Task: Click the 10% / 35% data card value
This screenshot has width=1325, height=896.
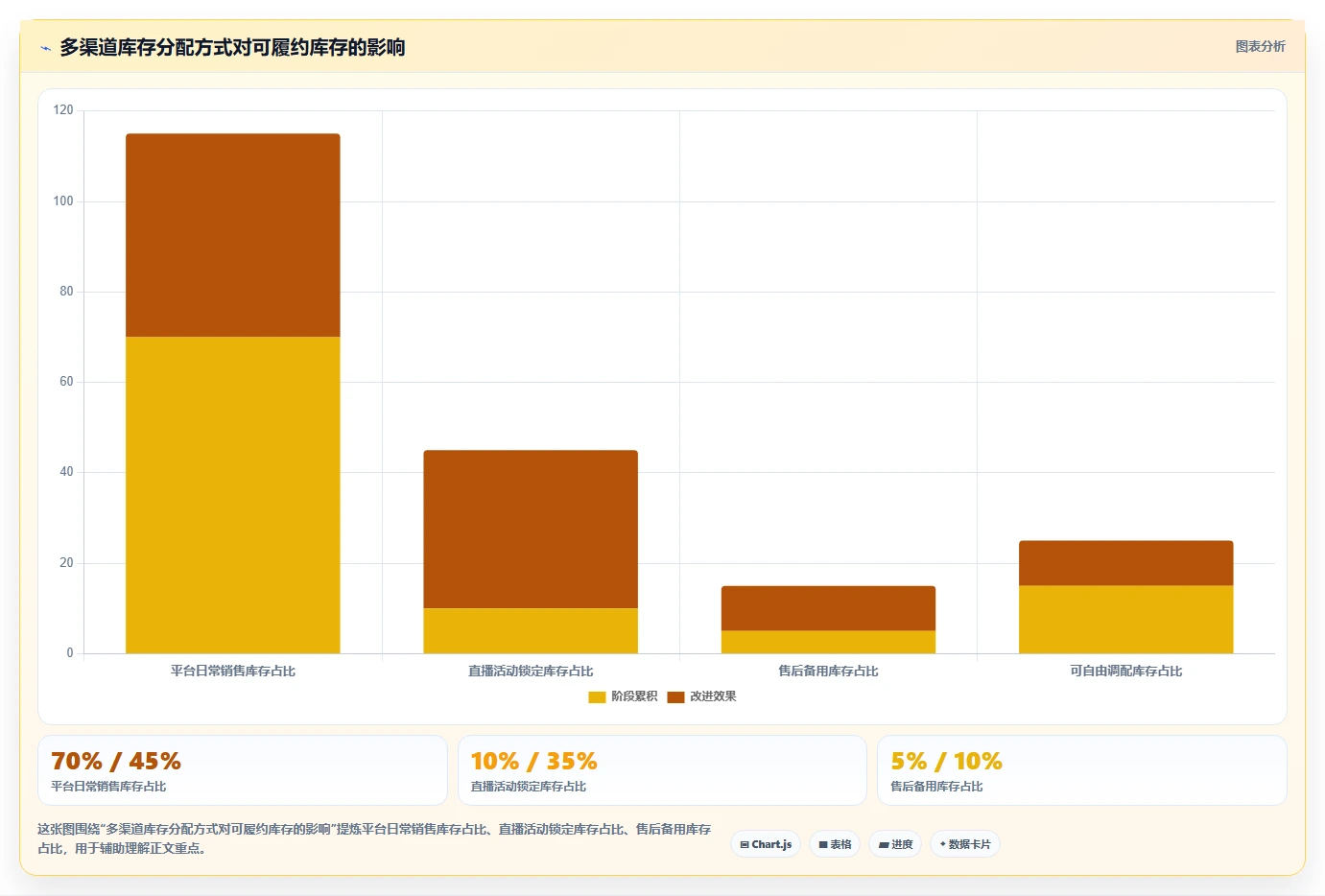Action: [x=534, y=762]
